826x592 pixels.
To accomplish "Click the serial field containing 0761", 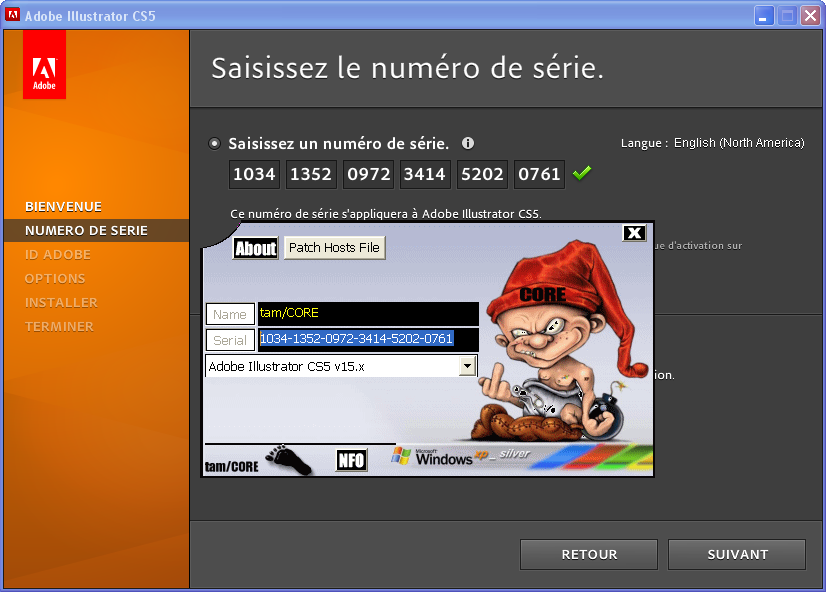I will (x=539, y=174).
